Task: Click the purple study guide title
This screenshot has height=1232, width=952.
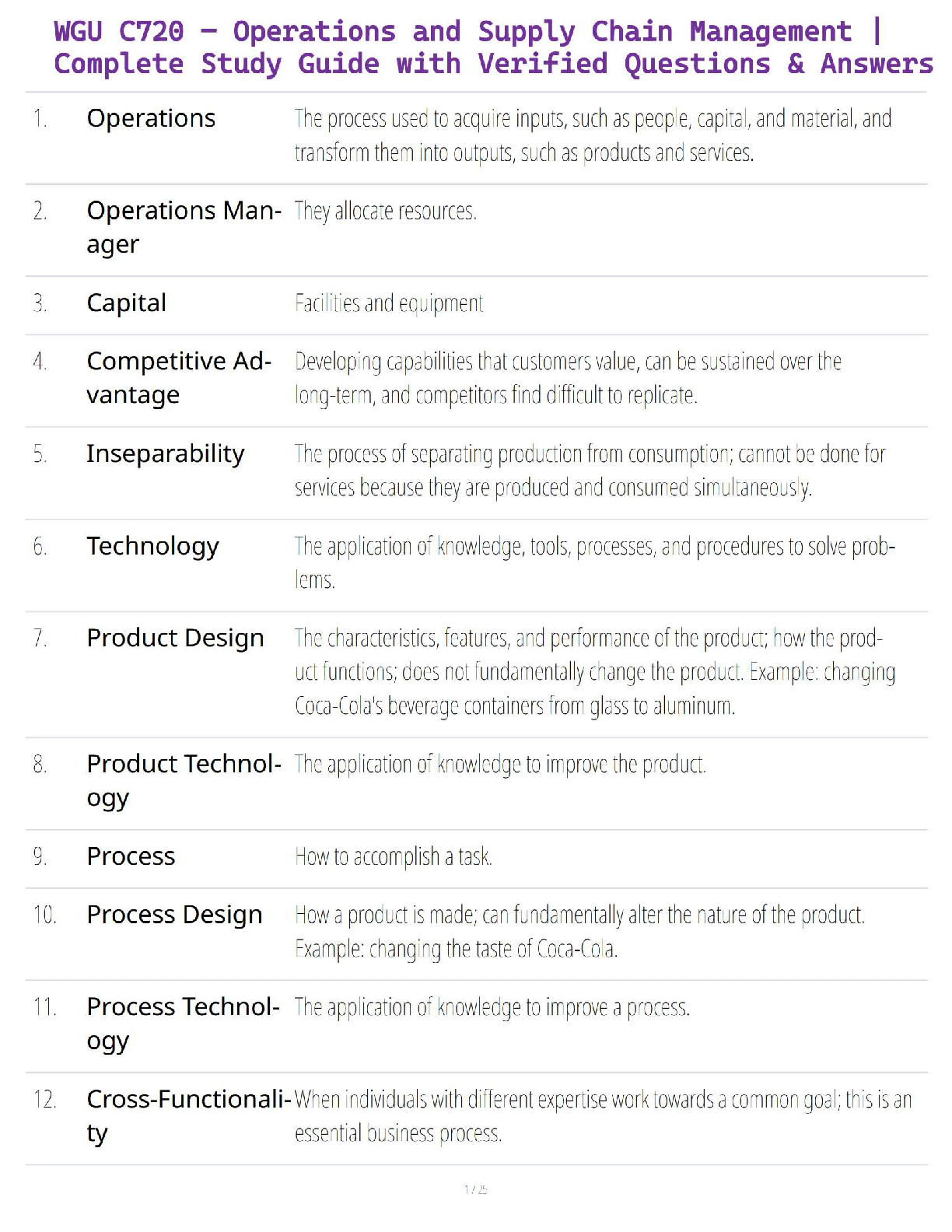Action: [492, 47]
